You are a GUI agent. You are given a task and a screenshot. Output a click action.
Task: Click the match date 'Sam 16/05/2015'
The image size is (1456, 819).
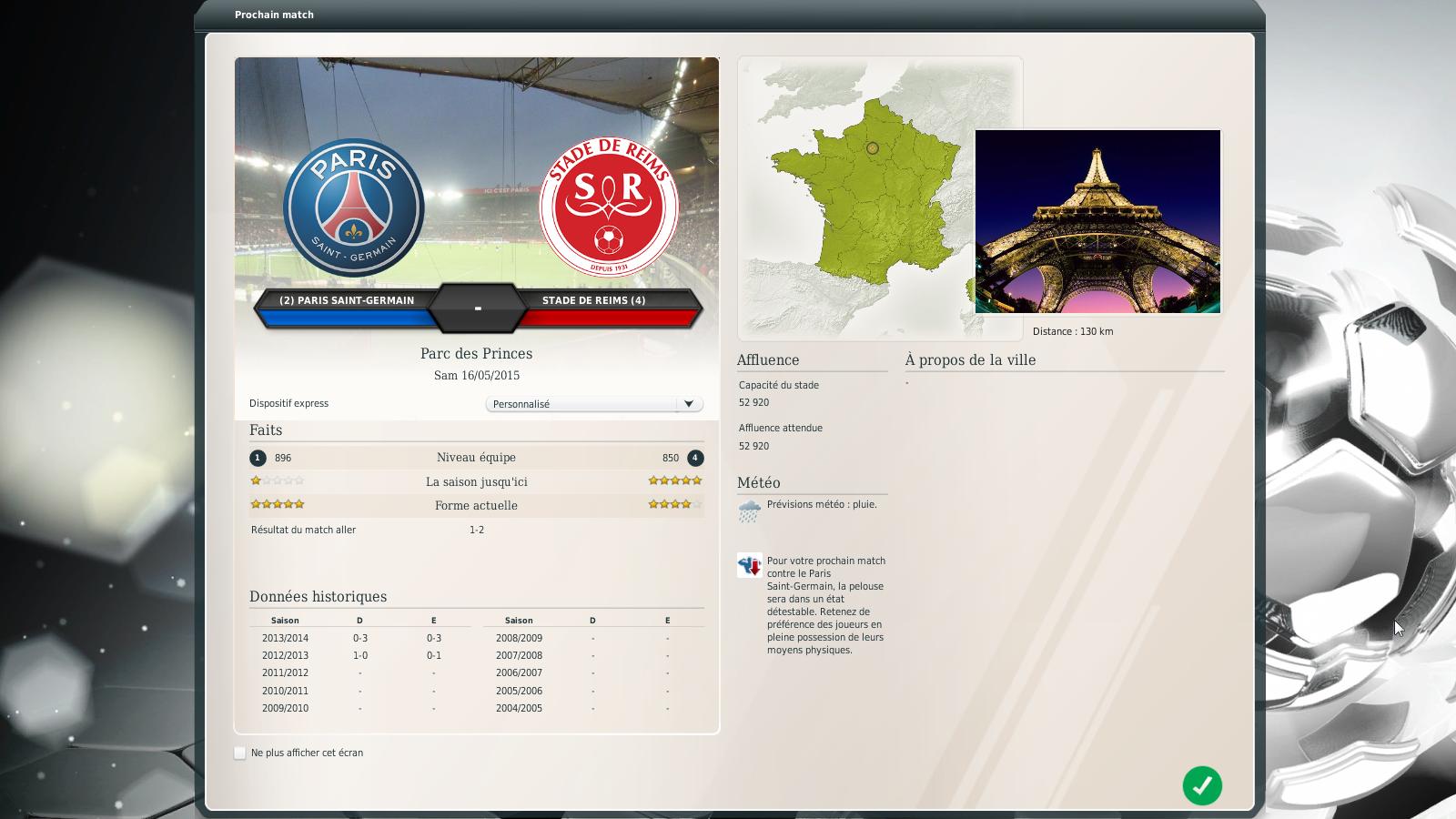coord(477,375)
